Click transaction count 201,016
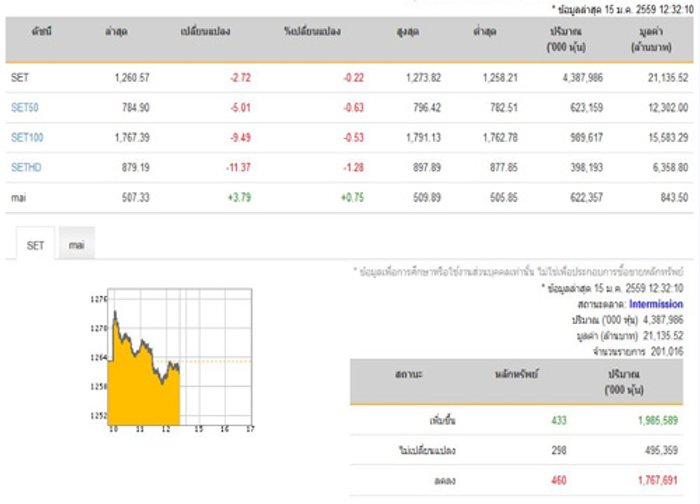The image size is (700, 504). point(667,351)
